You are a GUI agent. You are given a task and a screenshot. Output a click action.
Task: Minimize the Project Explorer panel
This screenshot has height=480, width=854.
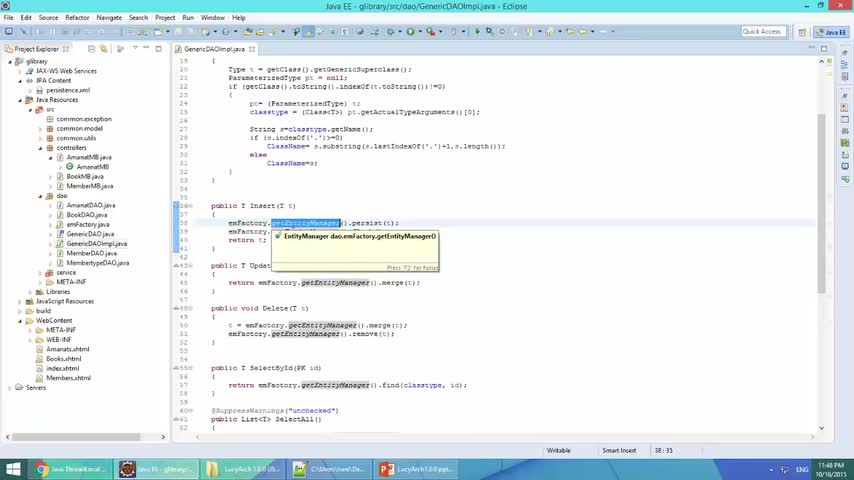pyautogui.click(x=146, y=48)
